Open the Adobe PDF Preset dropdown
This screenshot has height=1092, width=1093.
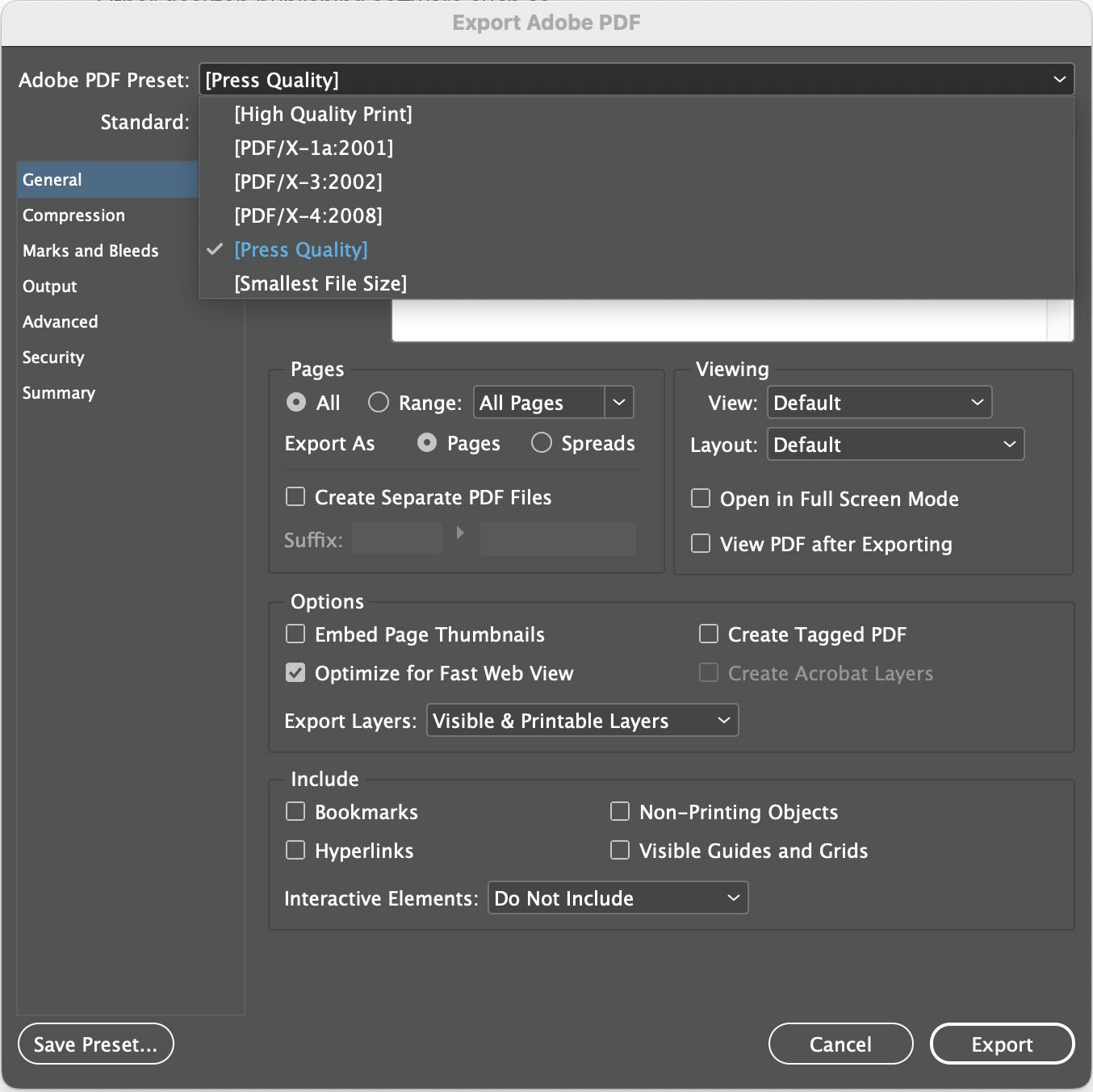click(637, 80)
